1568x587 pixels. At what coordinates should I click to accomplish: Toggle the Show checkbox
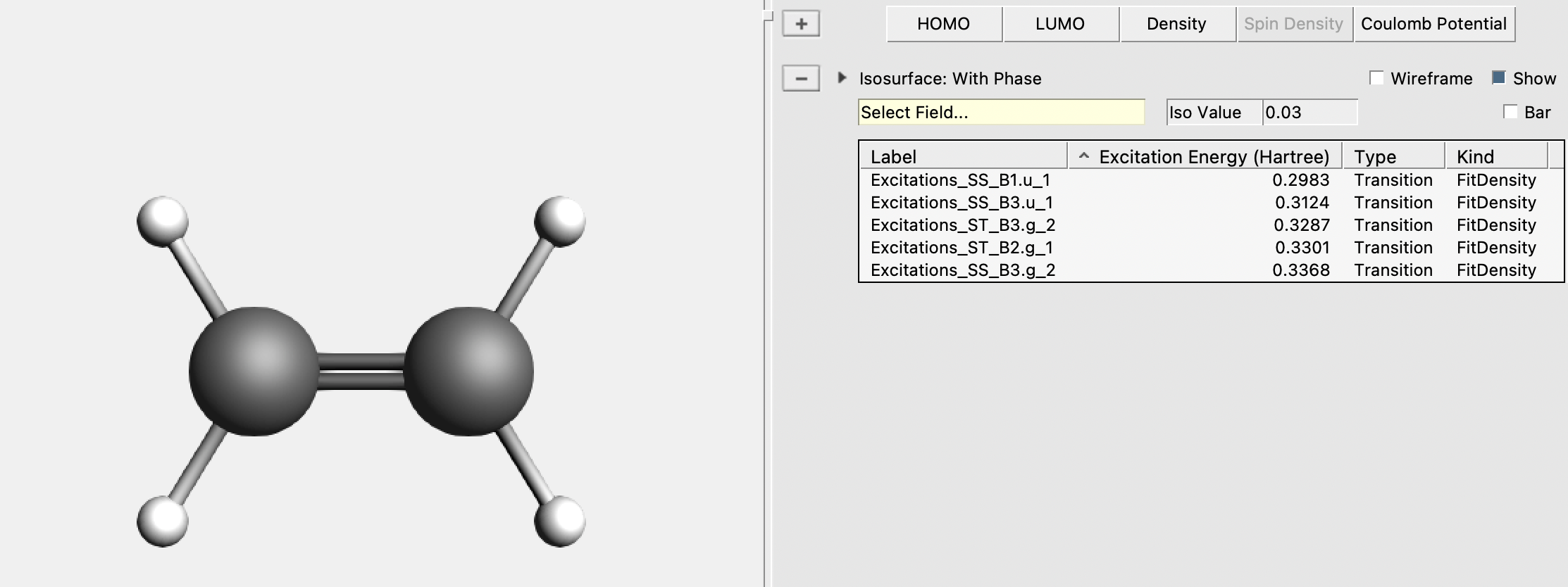[1499, 78]
